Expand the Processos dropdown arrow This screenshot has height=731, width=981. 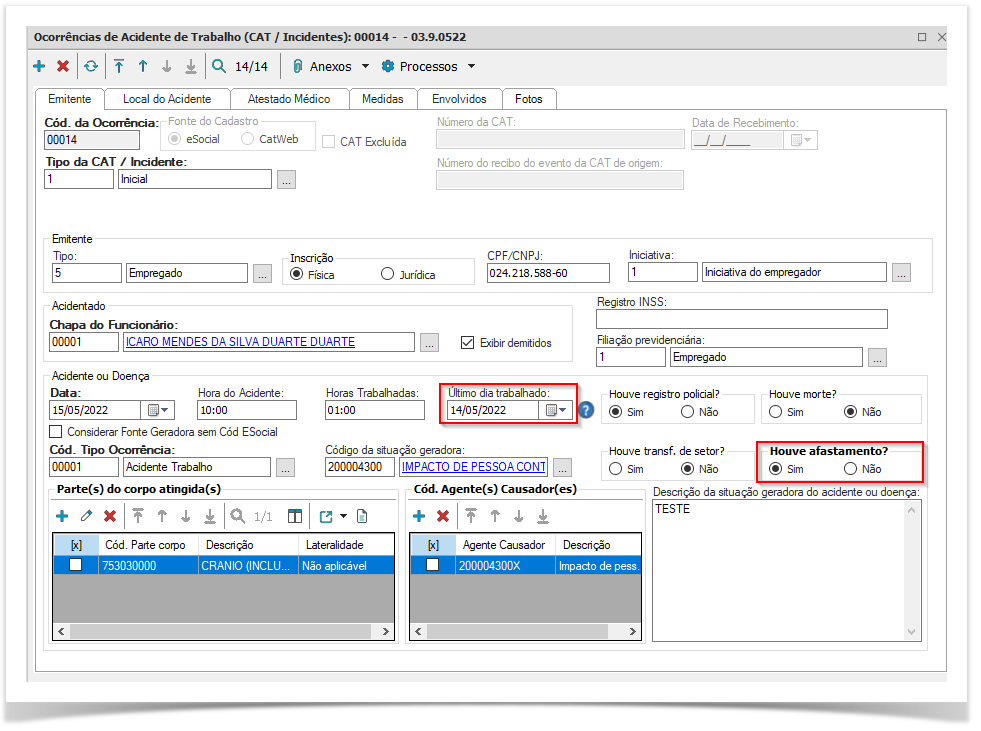click(472, 66)
